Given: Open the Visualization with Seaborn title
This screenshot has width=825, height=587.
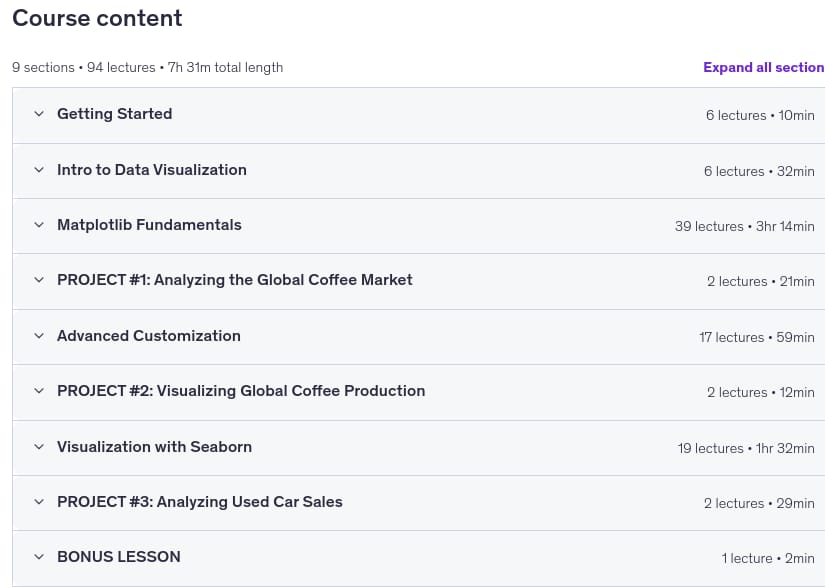Looking at the screenshot, I should (155, 447).
